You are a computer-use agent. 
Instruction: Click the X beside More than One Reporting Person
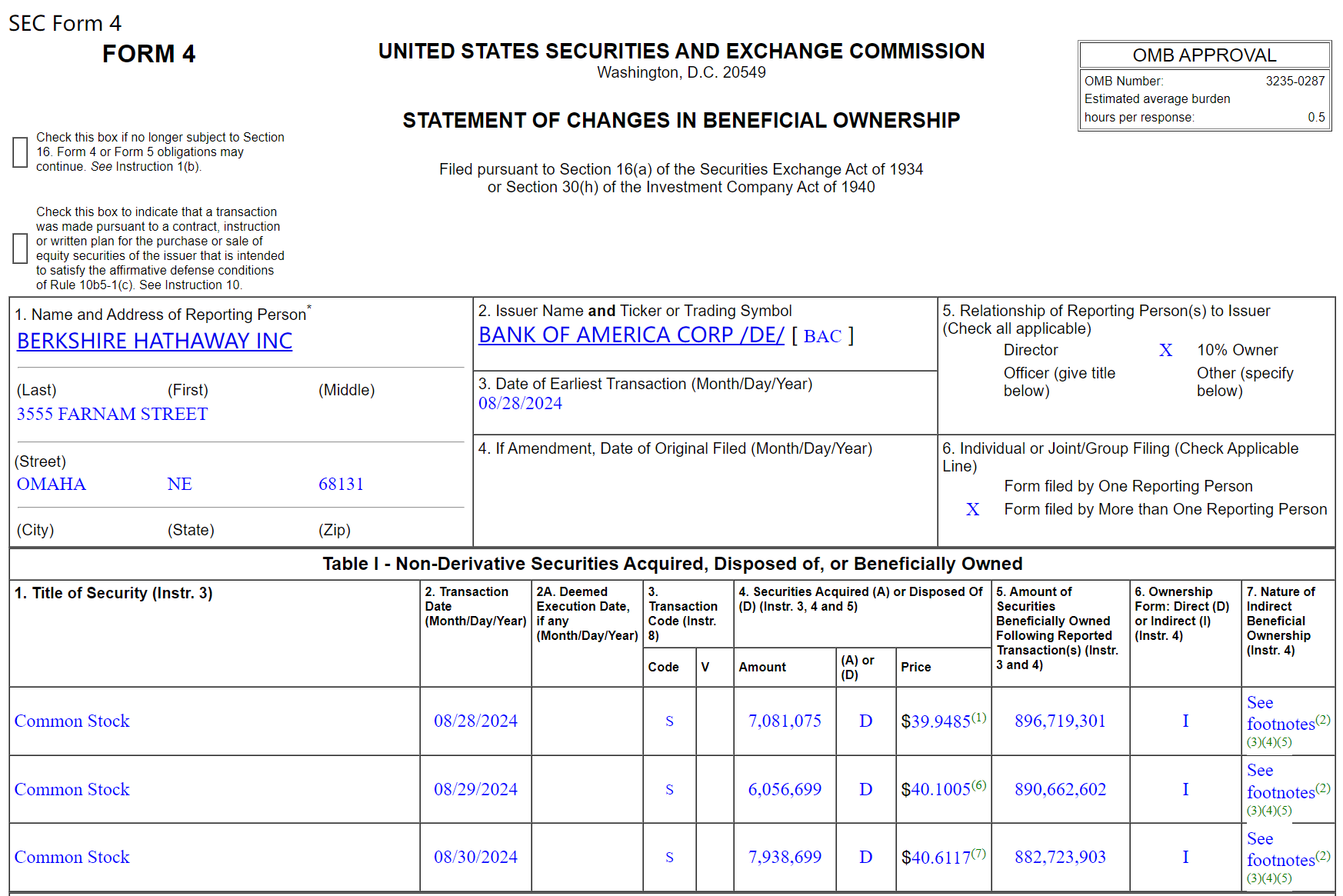(x=973, y=509)
